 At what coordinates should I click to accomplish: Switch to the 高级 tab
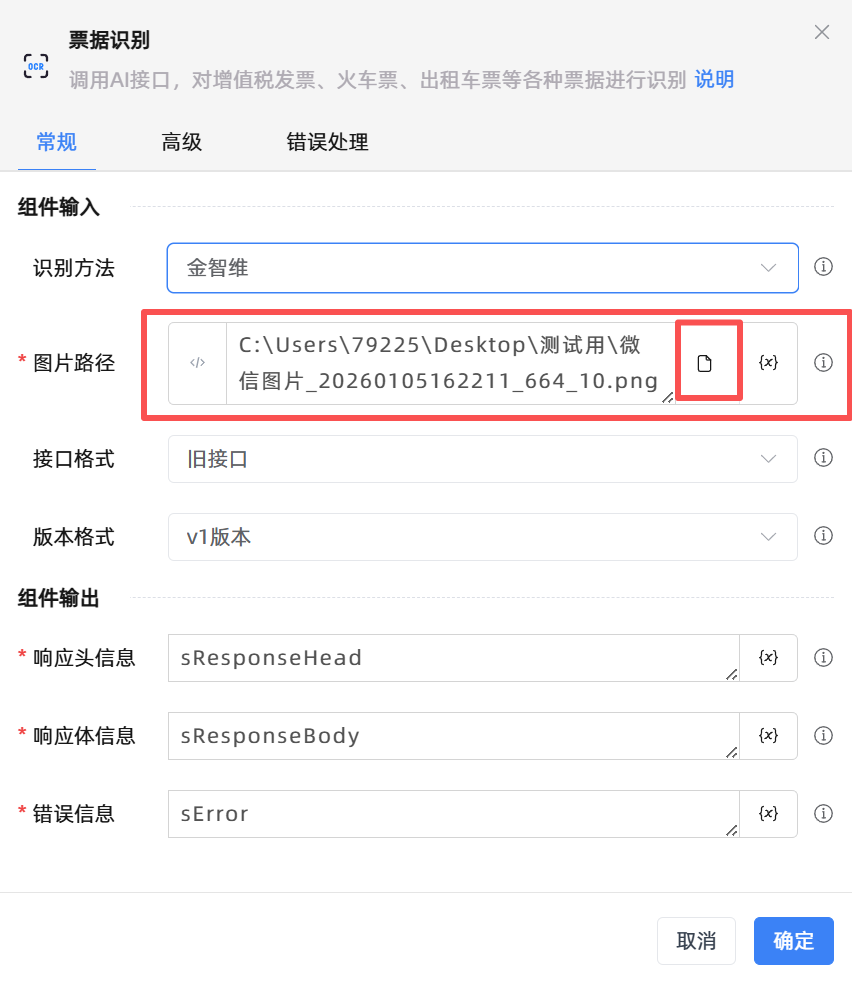[181, 142]
